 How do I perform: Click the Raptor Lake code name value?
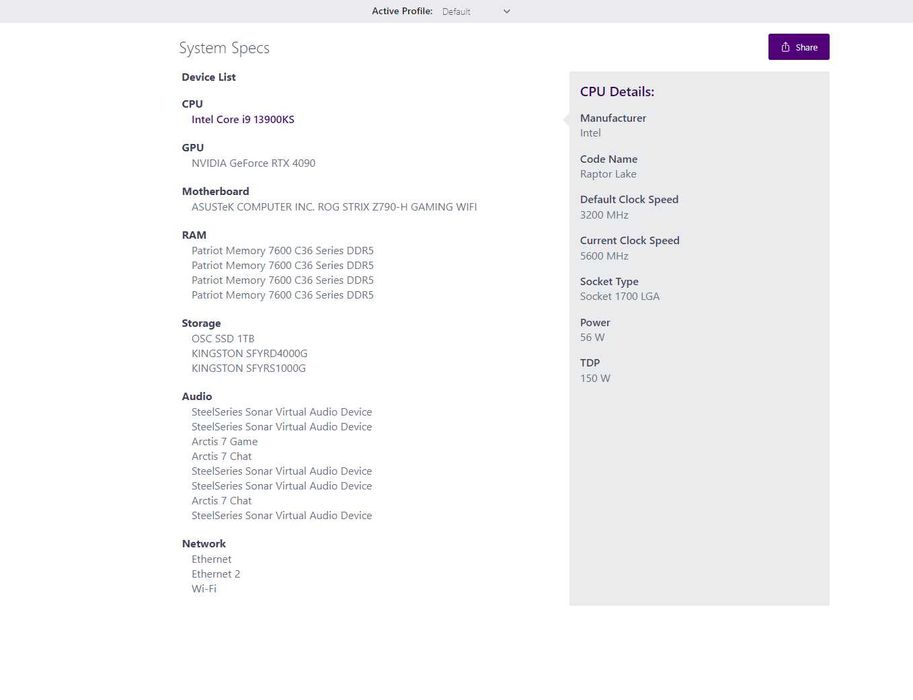608,174
